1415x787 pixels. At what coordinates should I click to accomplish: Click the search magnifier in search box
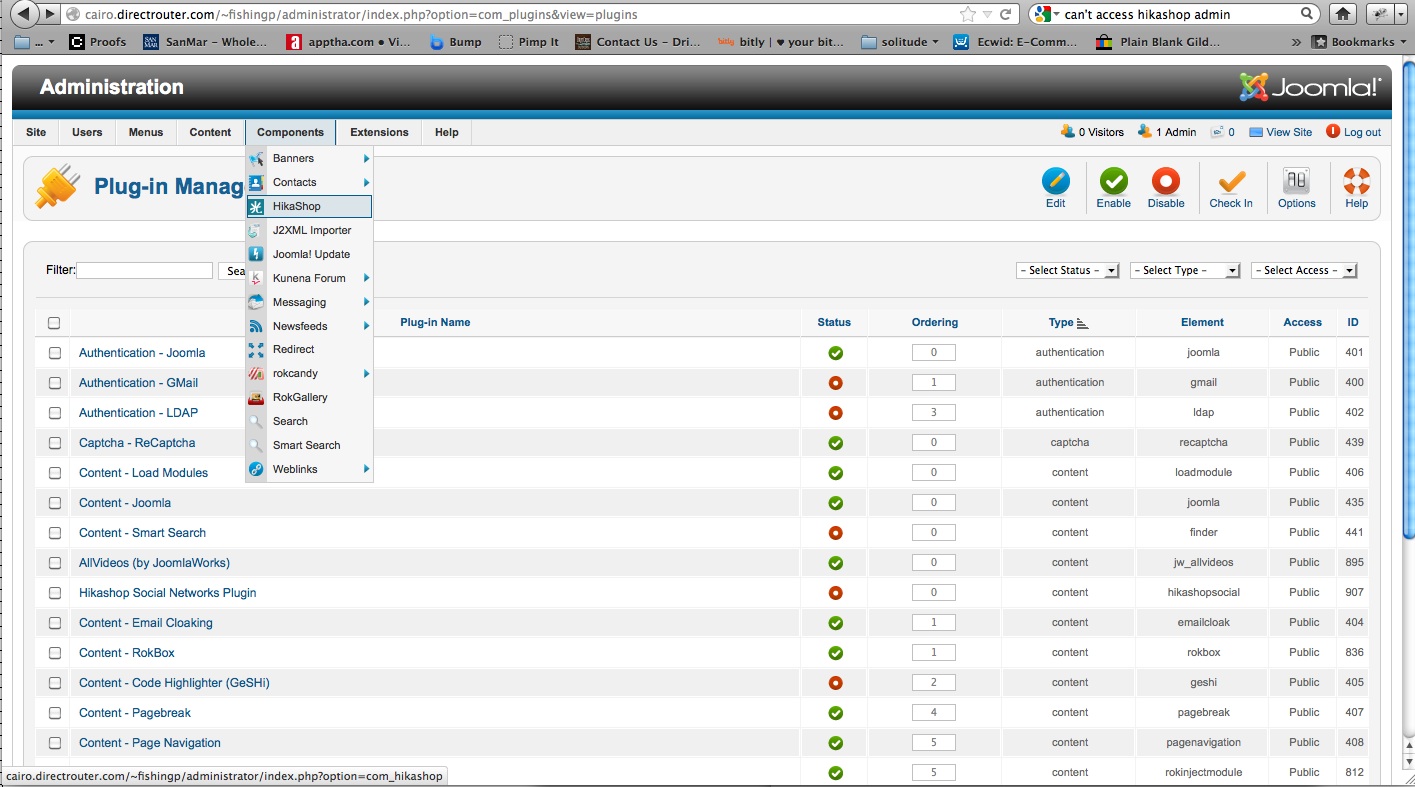tap(1307, 14)
